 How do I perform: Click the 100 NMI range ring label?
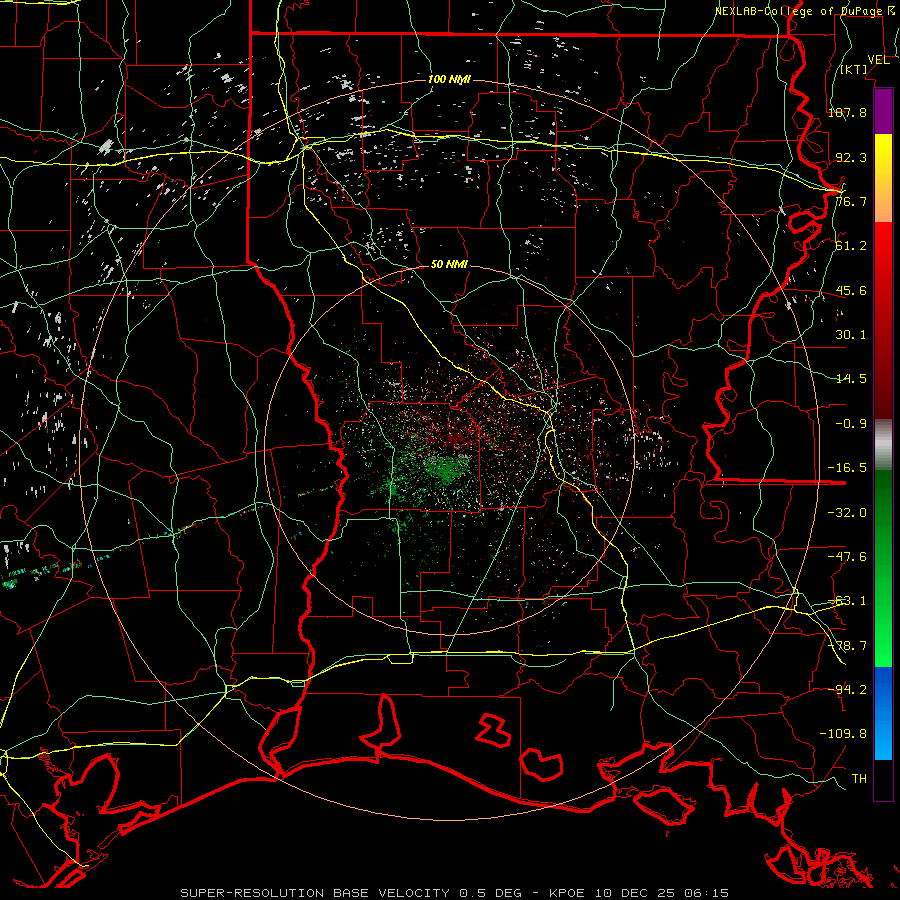(x=449, y=79)
